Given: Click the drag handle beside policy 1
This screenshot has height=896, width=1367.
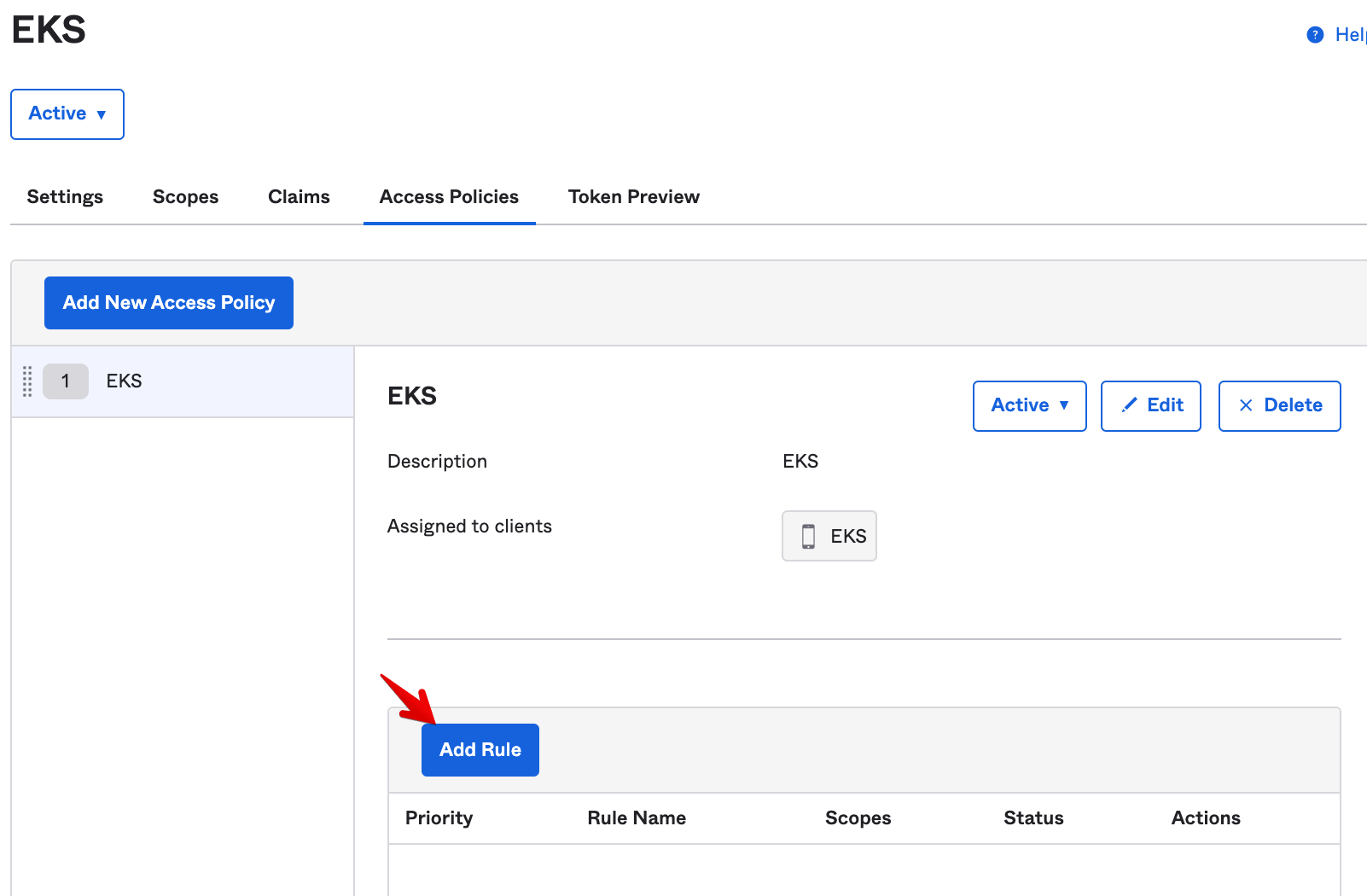Looking at the screenshot, I should [x=27, y=381].
